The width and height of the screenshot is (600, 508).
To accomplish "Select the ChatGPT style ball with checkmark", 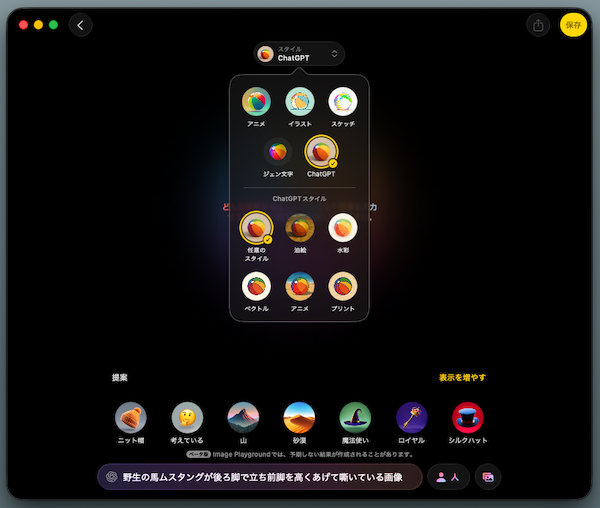I will 321,152.
